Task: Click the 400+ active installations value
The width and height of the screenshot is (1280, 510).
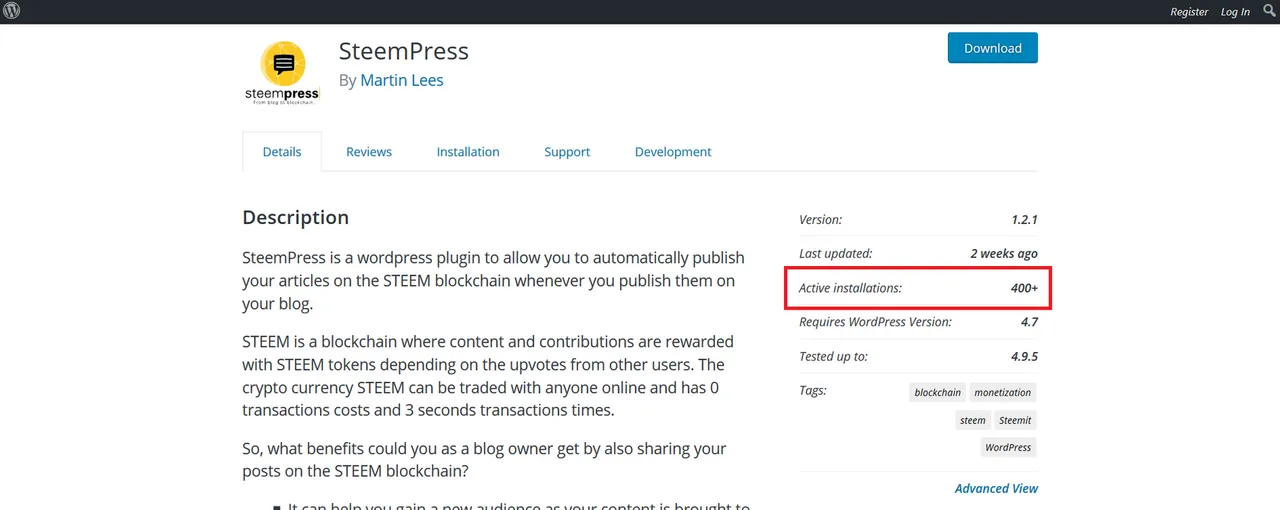Action: point(1024,288)
